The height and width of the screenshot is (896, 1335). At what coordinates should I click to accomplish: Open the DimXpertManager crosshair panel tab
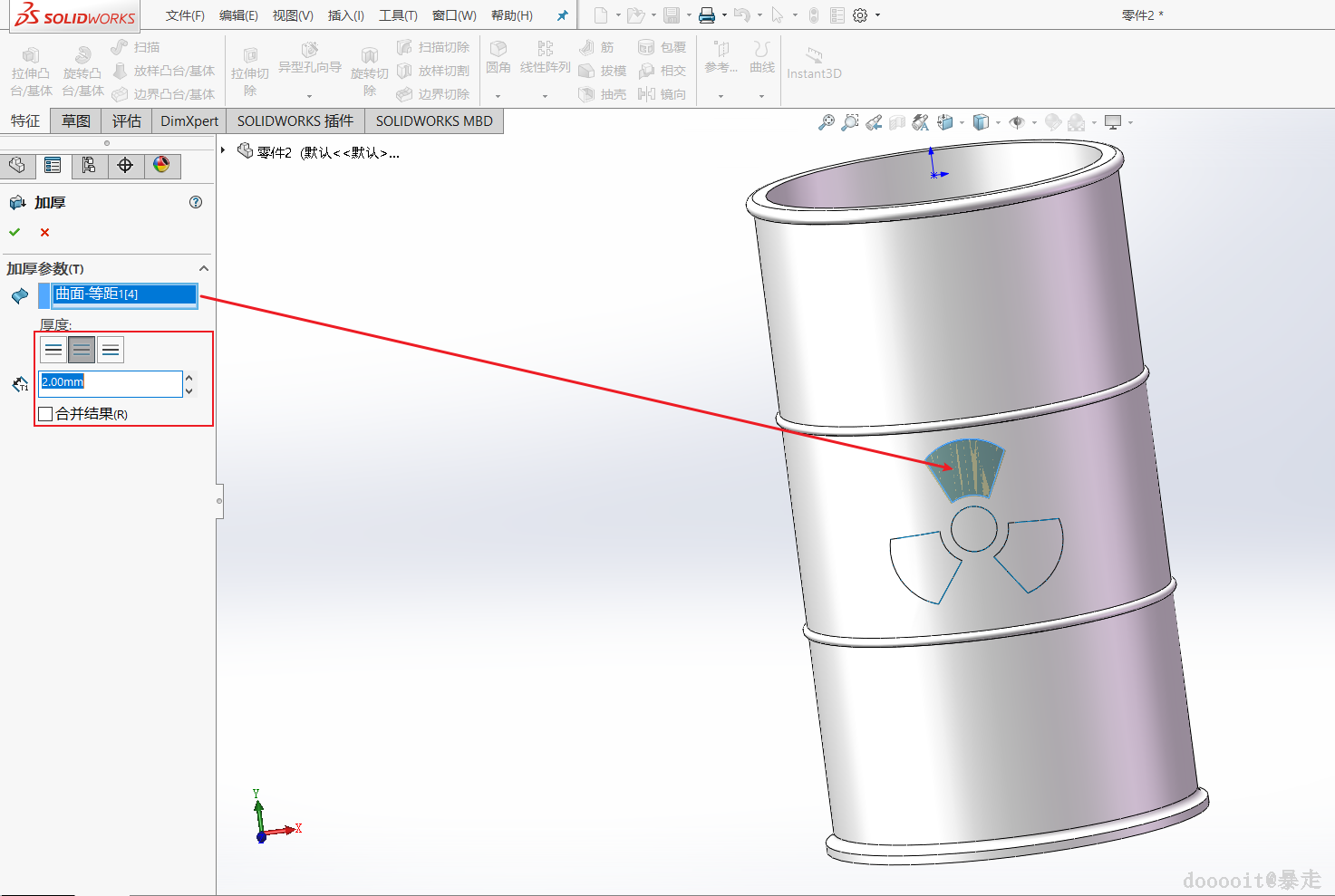pyautogui.click(x=125, y=165)
